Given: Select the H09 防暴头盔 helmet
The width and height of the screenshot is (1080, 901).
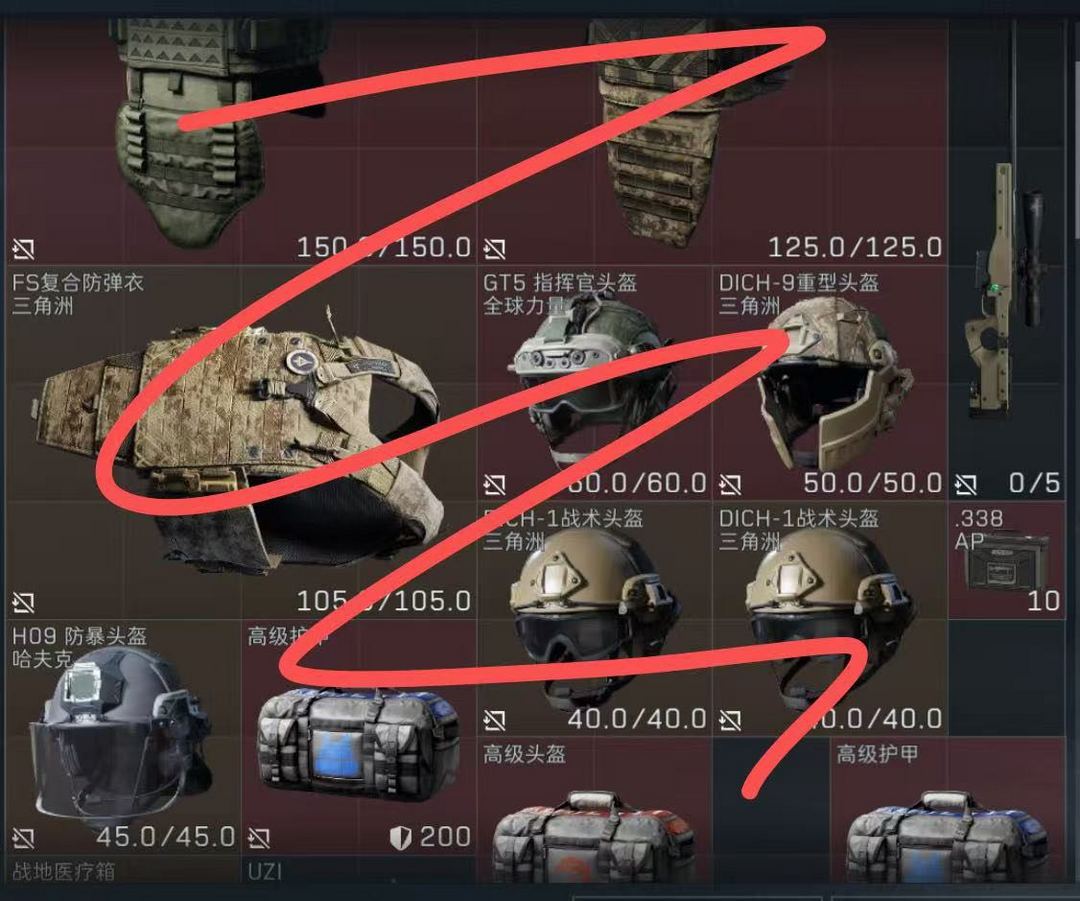Looking at the screenshot, I should point(123,737).
